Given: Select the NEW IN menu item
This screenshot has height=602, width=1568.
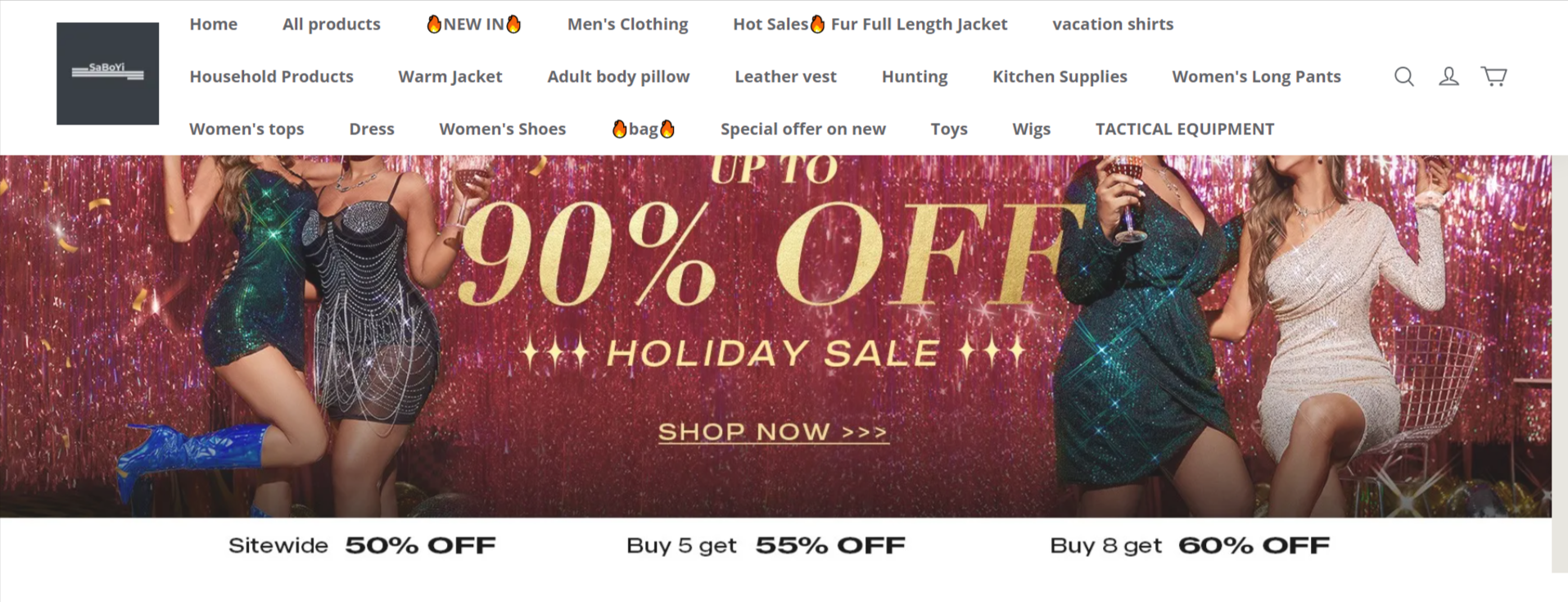Looking at the screenshot, I should tap(473, 24).
